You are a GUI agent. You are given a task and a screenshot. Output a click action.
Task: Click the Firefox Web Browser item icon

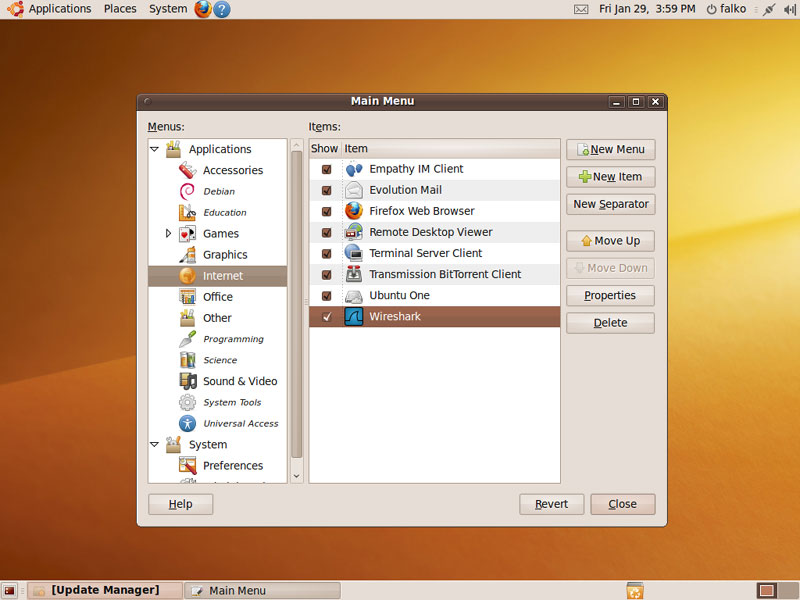354,211
